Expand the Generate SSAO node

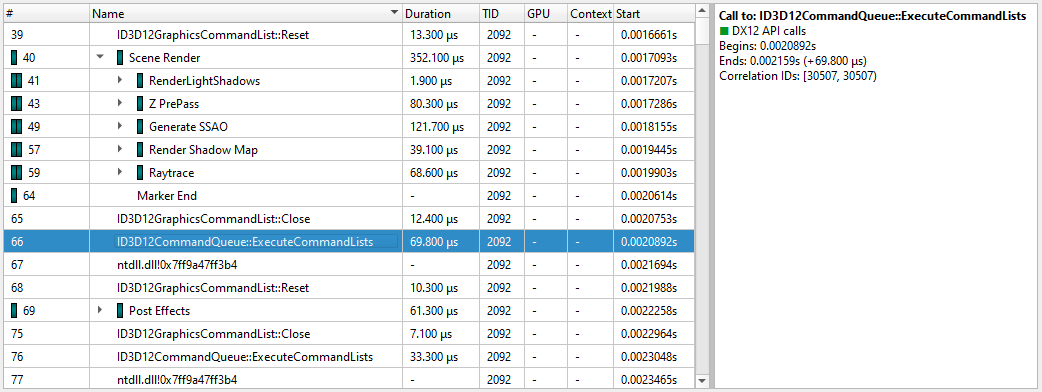(120, 127)
